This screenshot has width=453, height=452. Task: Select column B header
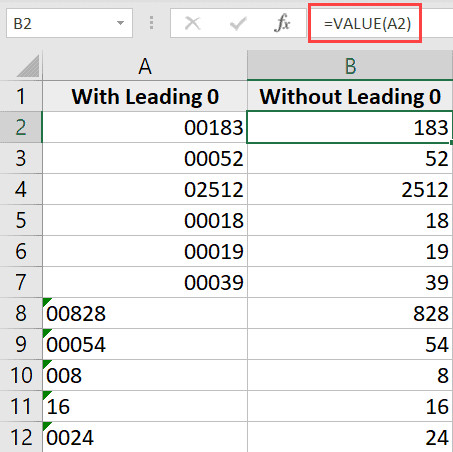350,66
